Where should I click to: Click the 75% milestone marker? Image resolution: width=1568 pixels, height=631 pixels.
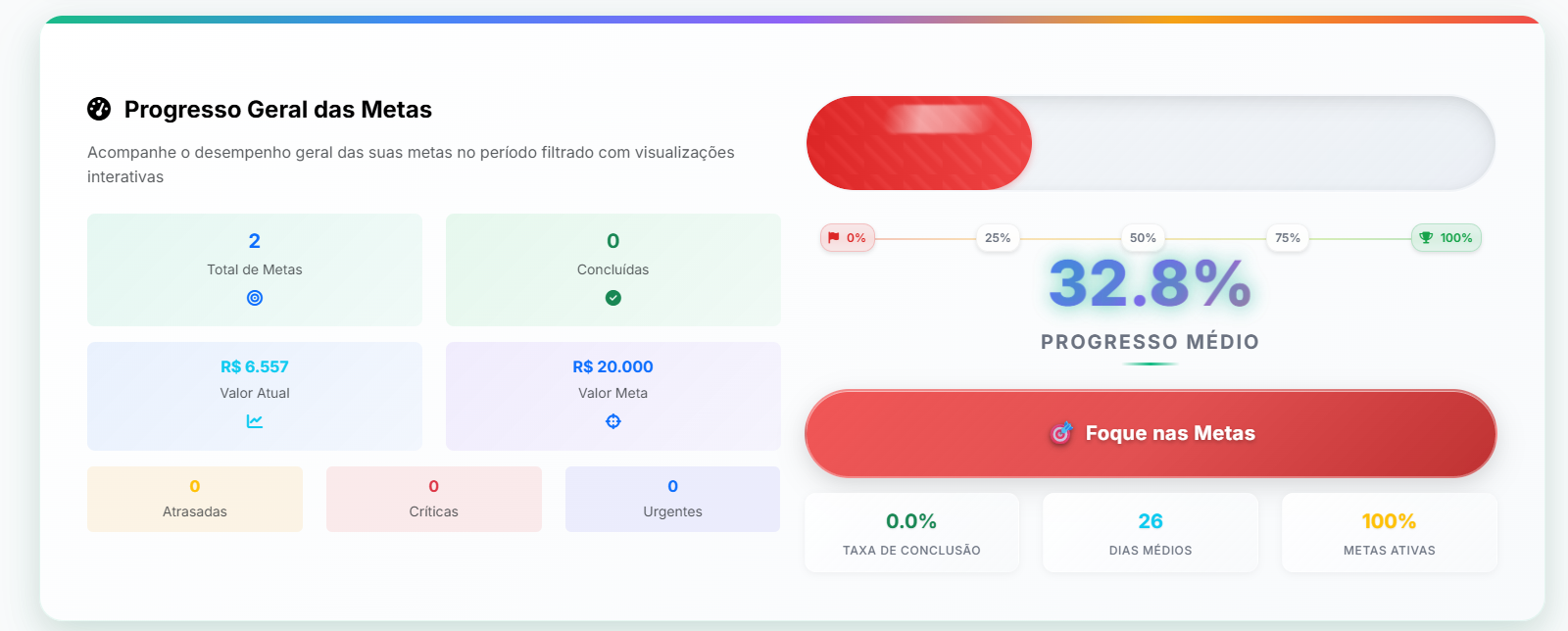pyautogui.click(x=1288, y=237)
